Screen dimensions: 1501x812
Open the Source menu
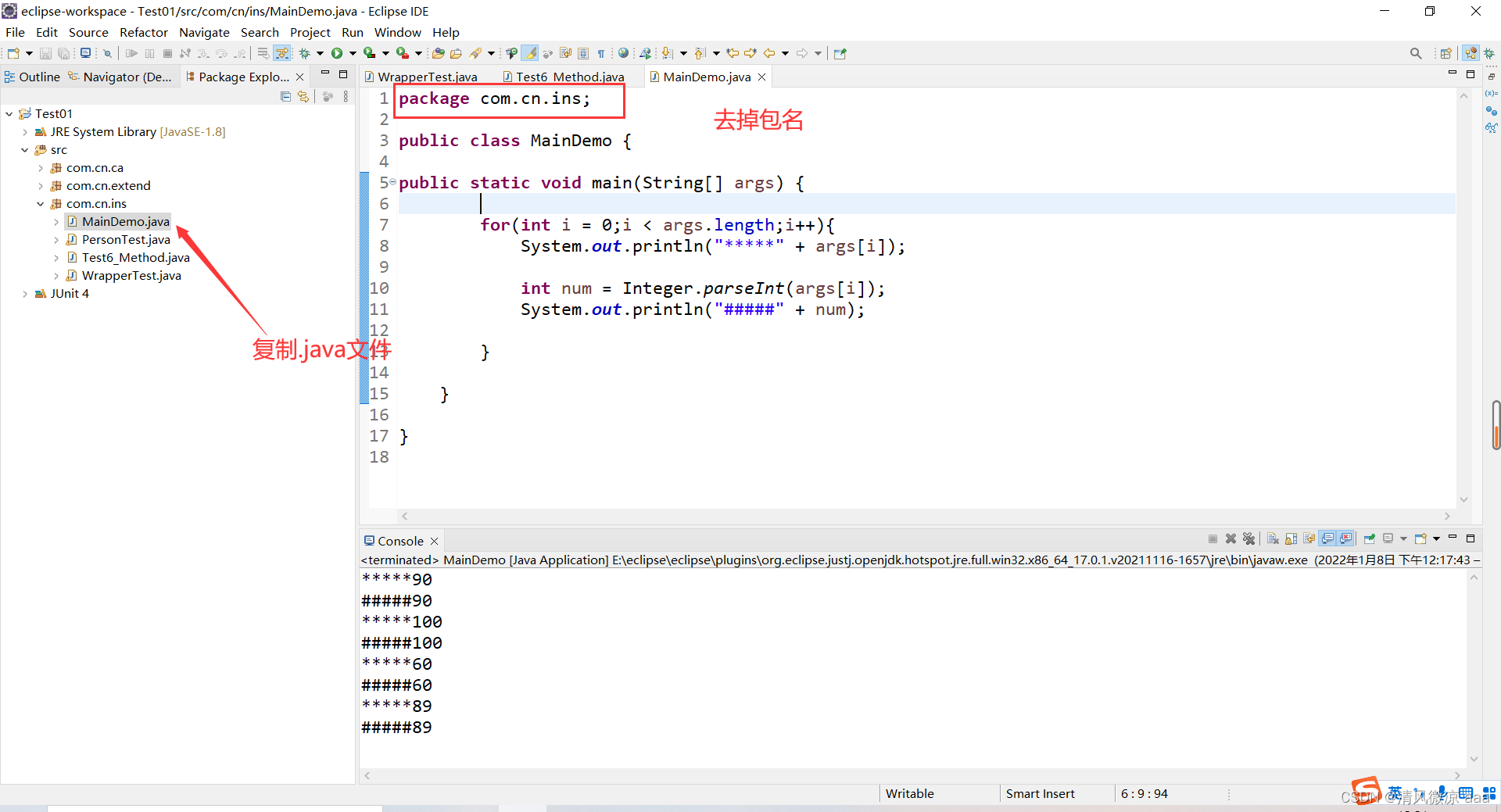[88, 32]
